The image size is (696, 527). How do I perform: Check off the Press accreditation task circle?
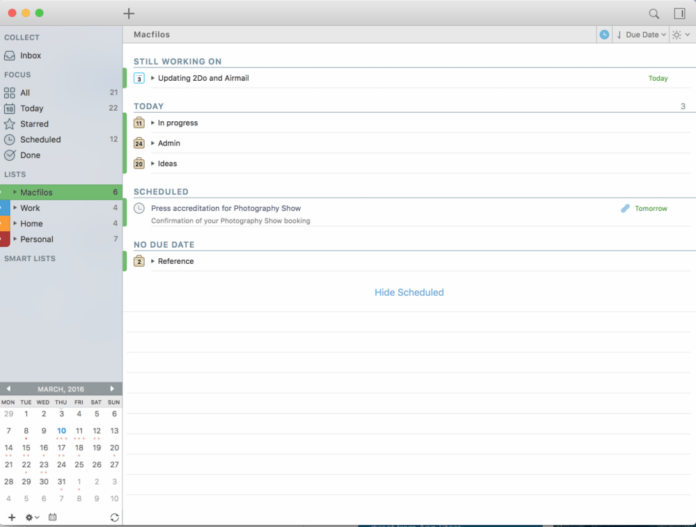point(139,208)
